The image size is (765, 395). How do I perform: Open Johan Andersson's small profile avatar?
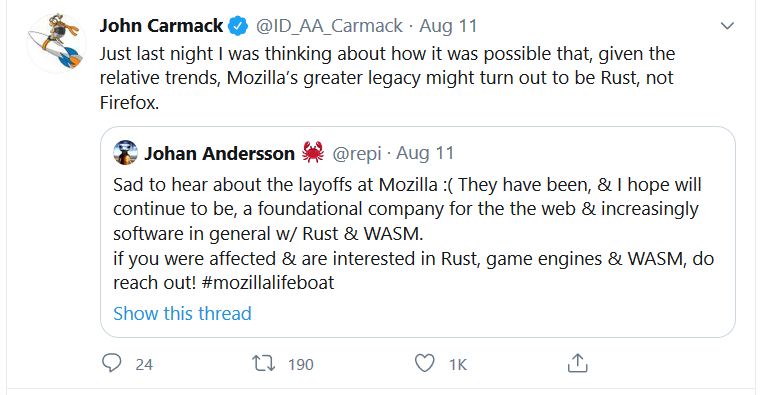[125, 153]
